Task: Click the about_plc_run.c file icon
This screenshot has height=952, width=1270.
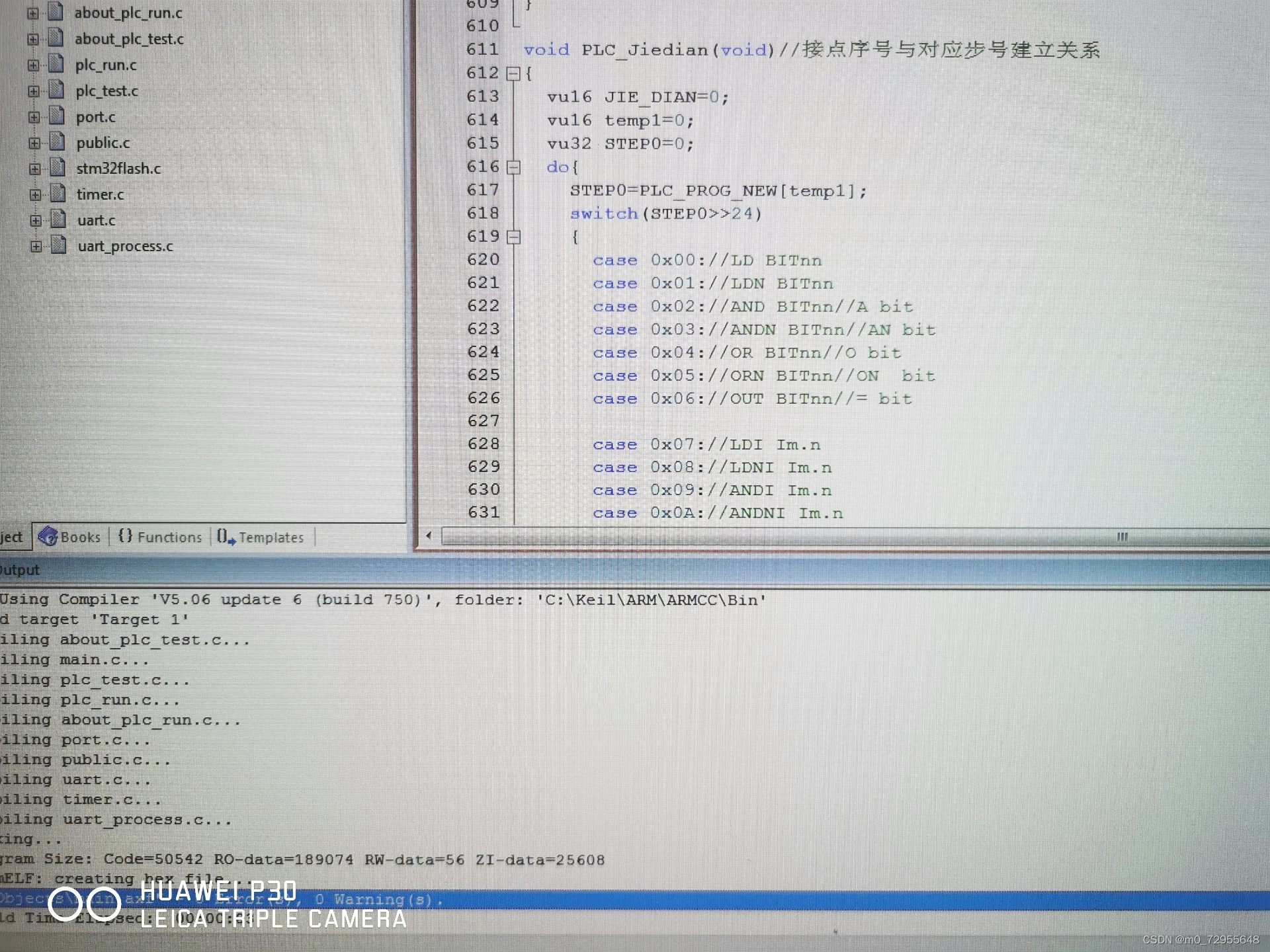Action: click(56, 12)
